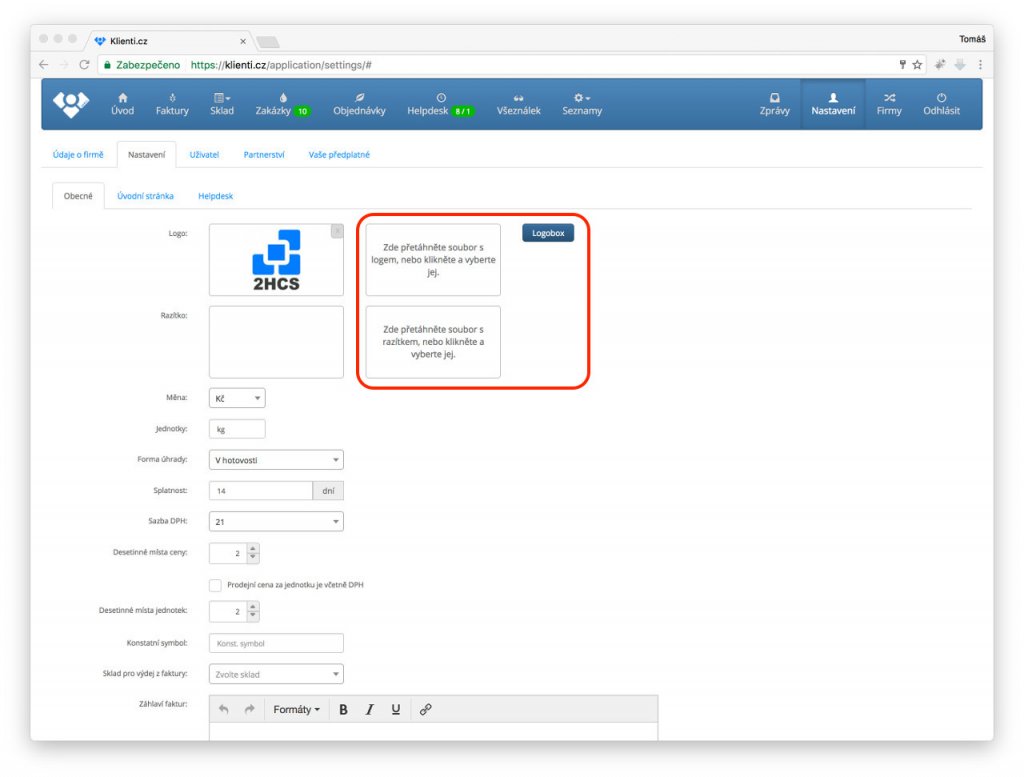Increase Desetinná místa ceny value
The height and width of the screenshot is (777, 1024).
[x=253, y=548]
